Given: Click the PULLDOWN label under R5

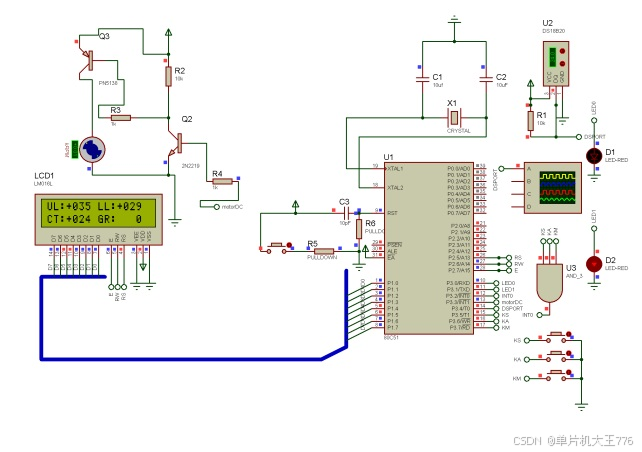Looking at the screenshot, I should point(322,258).
